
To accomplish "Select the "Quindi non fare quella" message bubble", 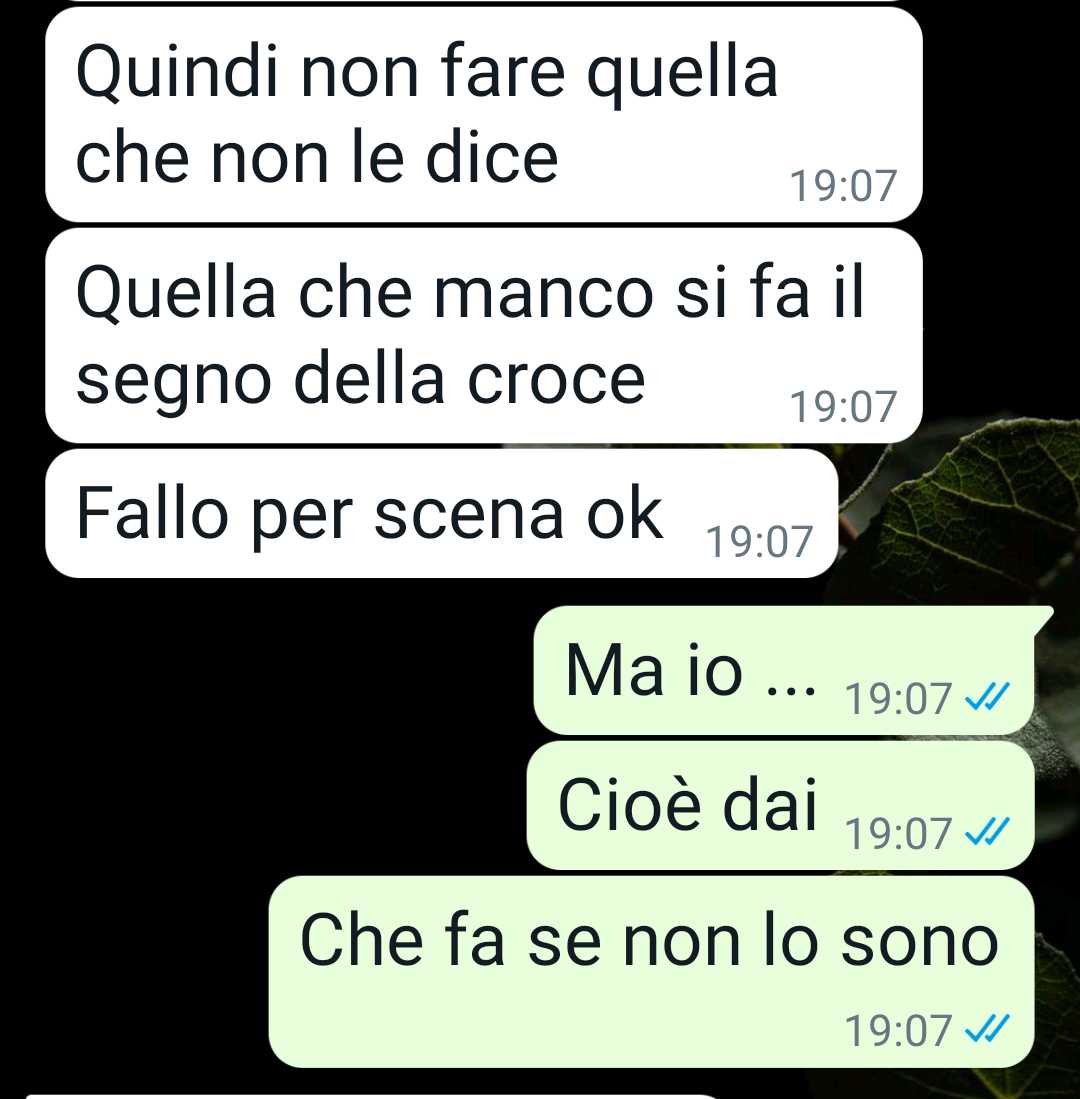I will [x=484, y=115].
